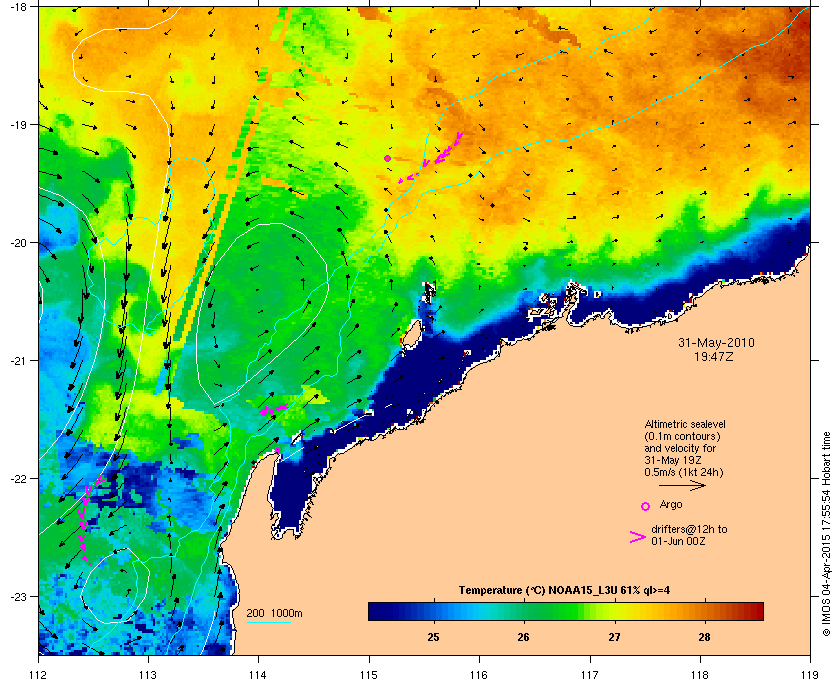Click the 0.5m/s velocity scale arrow
The width and height of the screenshot is (840, 680).
682,486
